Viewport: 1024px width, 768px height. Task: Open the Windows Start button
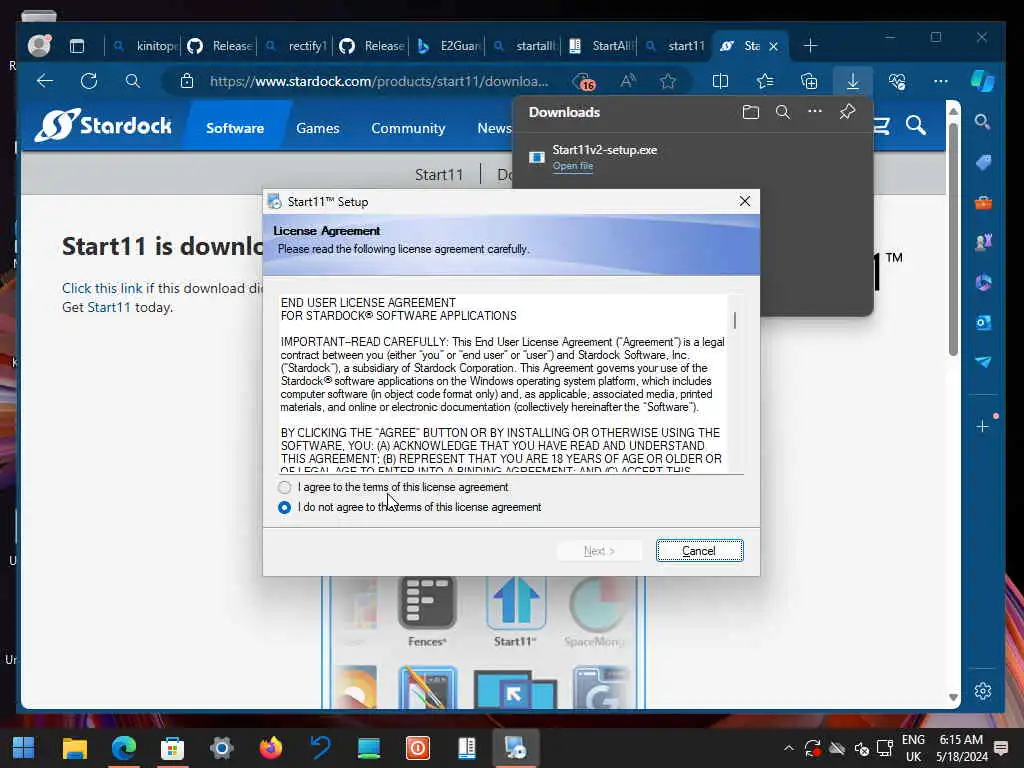pyautogui.click(x=24, y=748)
